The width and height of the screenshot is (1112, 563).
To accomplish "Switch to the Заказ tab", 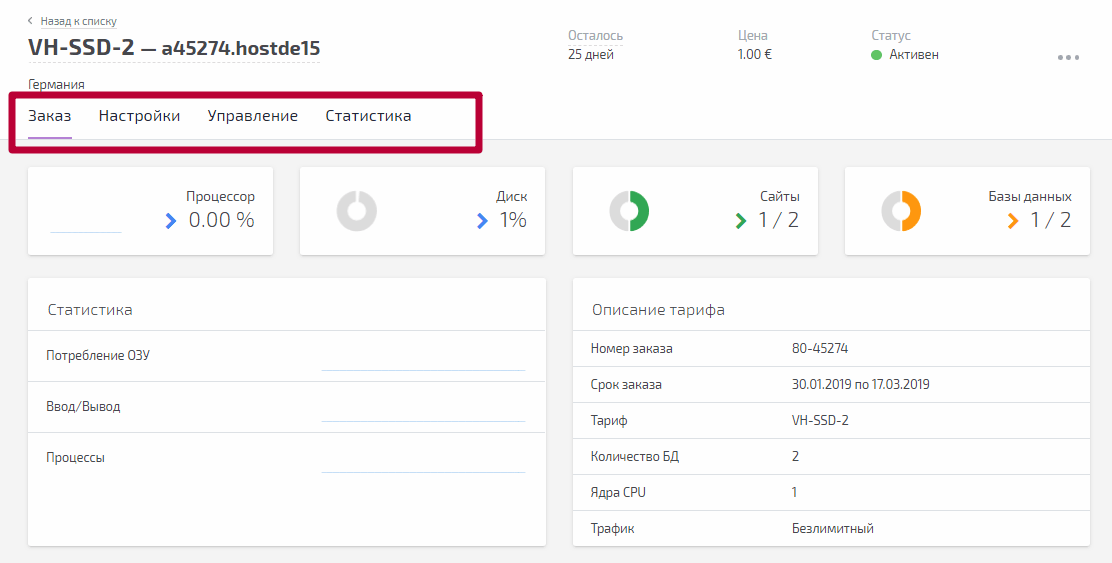I will [50, 116].
